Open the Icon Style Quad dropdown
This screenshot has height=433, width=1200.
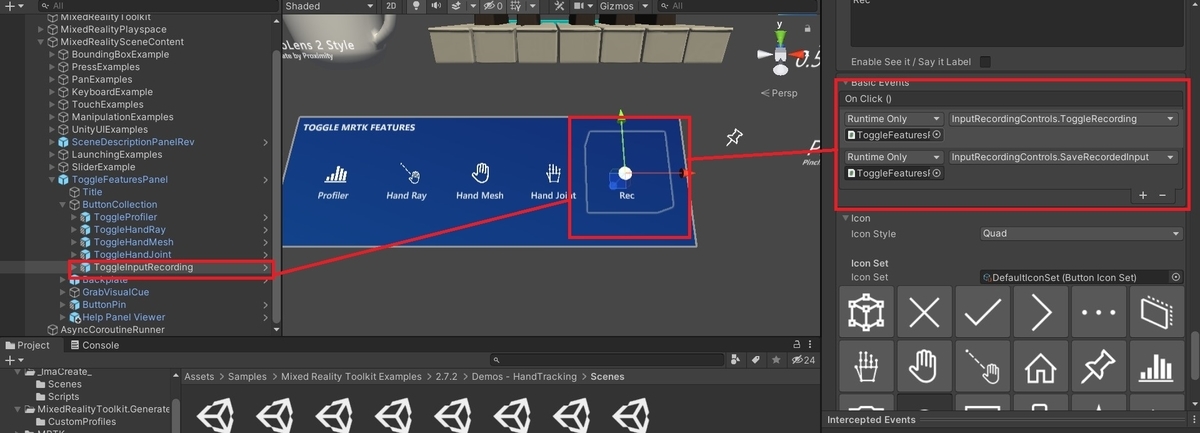pos(1082,234)
